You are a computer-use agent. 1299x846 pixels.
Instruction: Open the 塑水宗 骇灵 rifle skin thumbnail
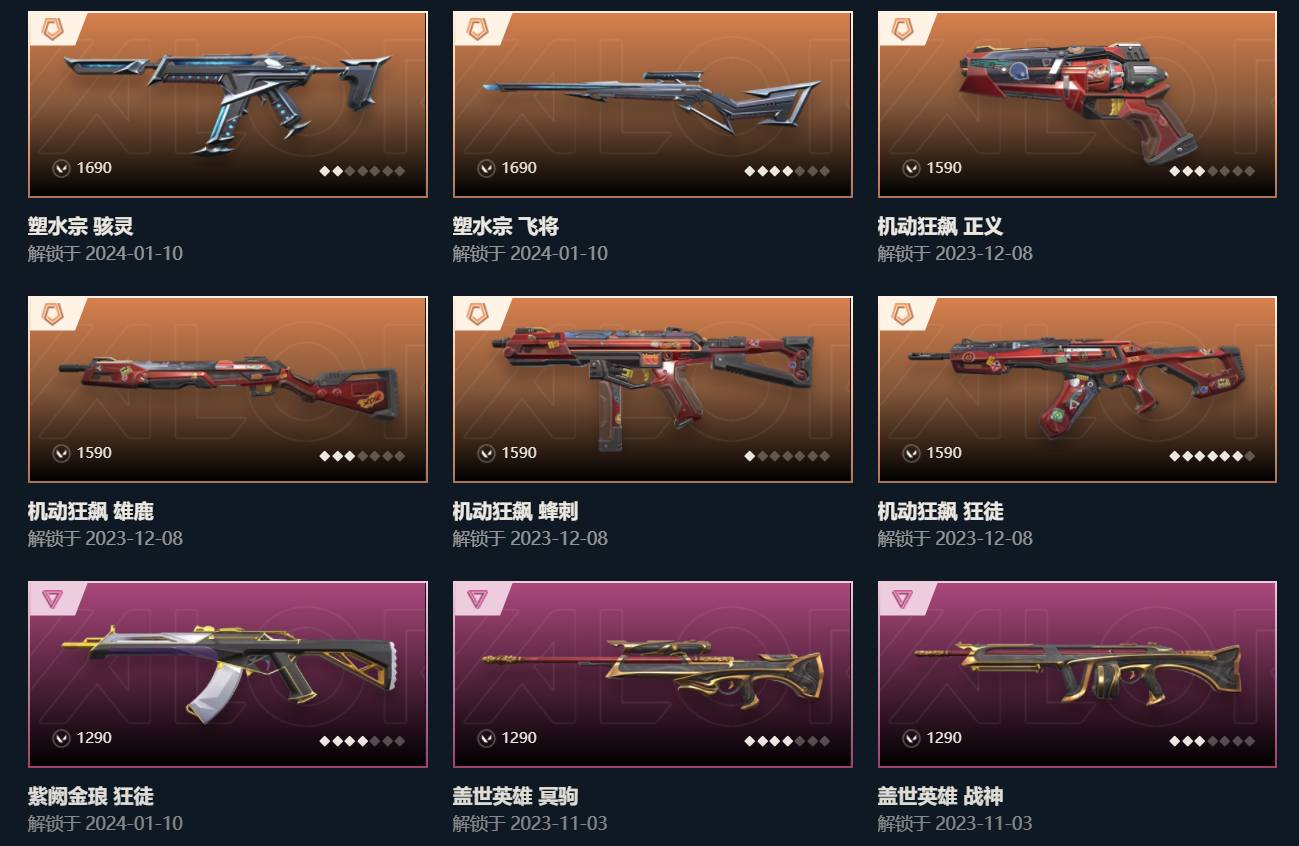coord(228,104)
